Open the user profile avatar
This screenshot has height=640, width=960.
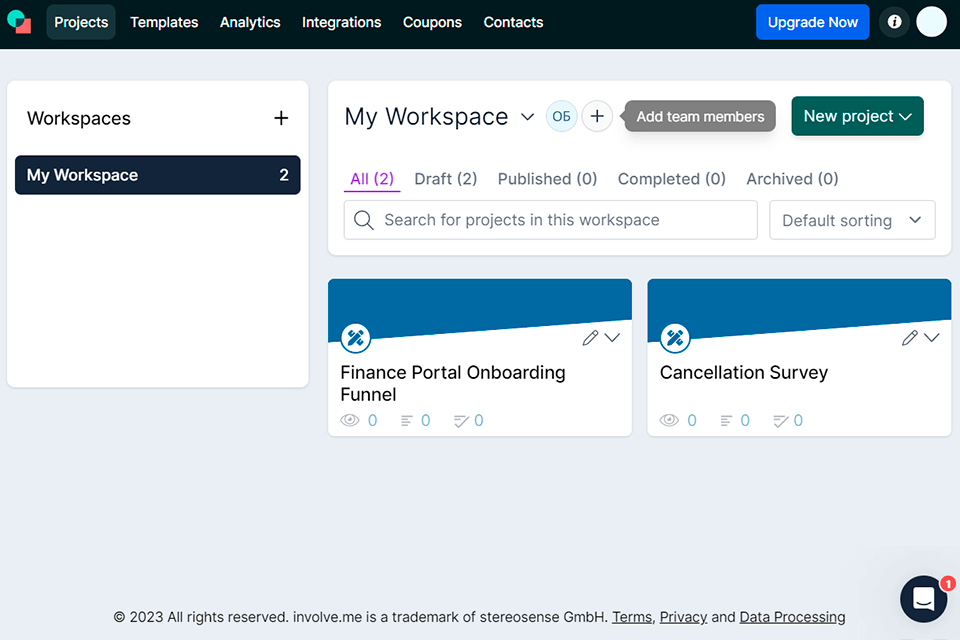pyautogui.click(x=931, y=22)
